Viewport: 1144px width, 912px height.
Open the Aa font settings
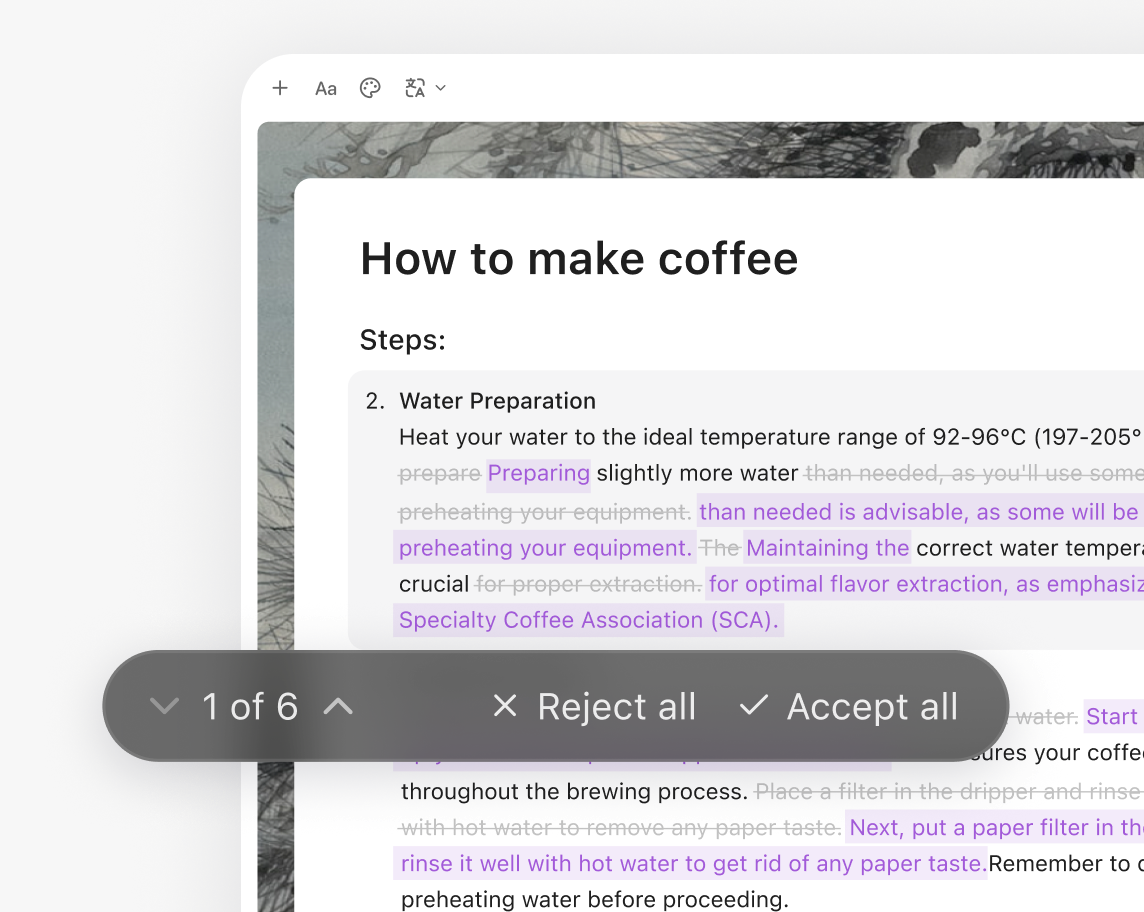coord(325,89)
